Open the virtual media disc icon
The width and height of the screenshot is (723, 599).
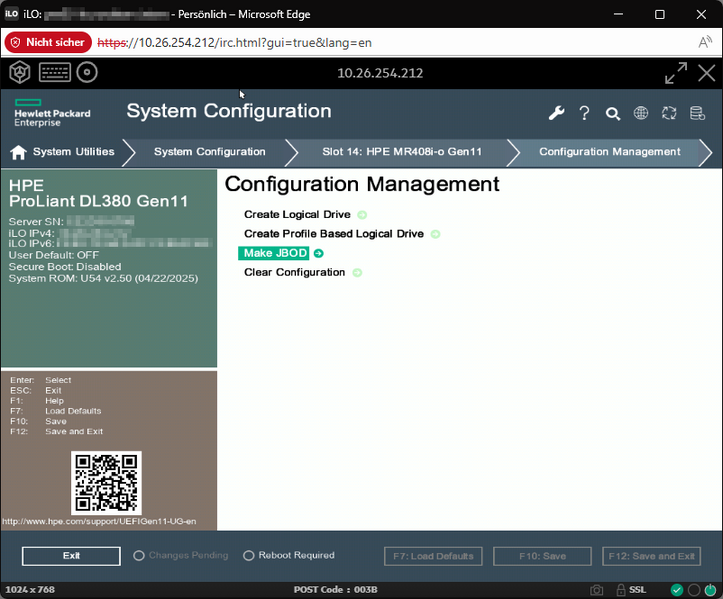click(87, 72)
